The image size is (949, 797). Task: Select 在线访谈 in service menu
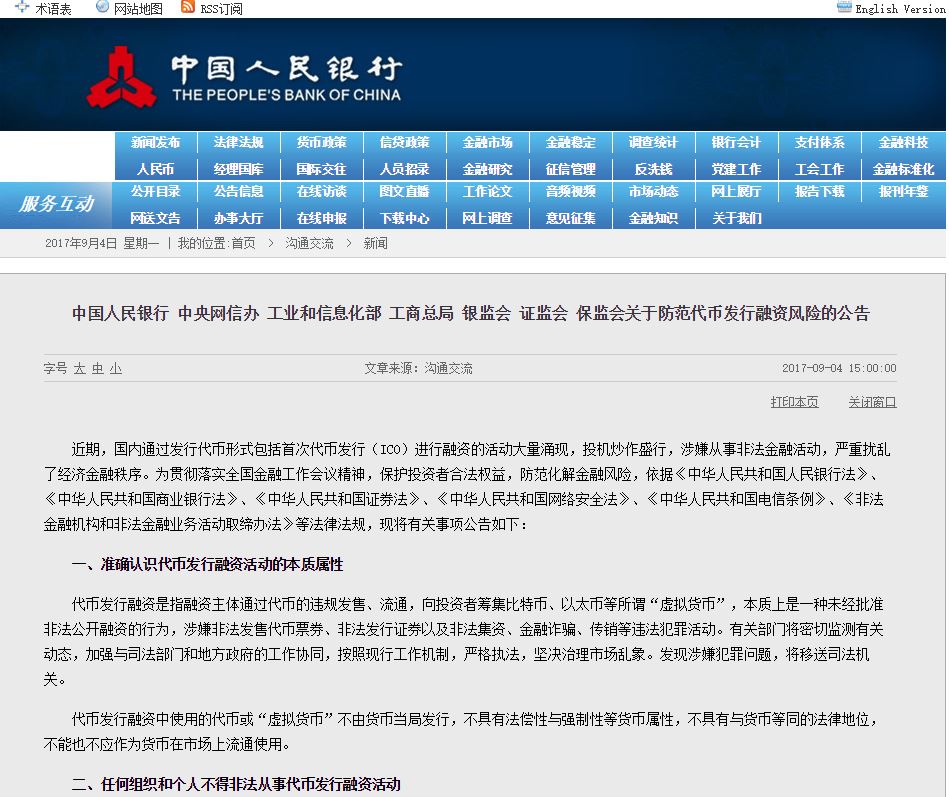click(x=321, y=191)
